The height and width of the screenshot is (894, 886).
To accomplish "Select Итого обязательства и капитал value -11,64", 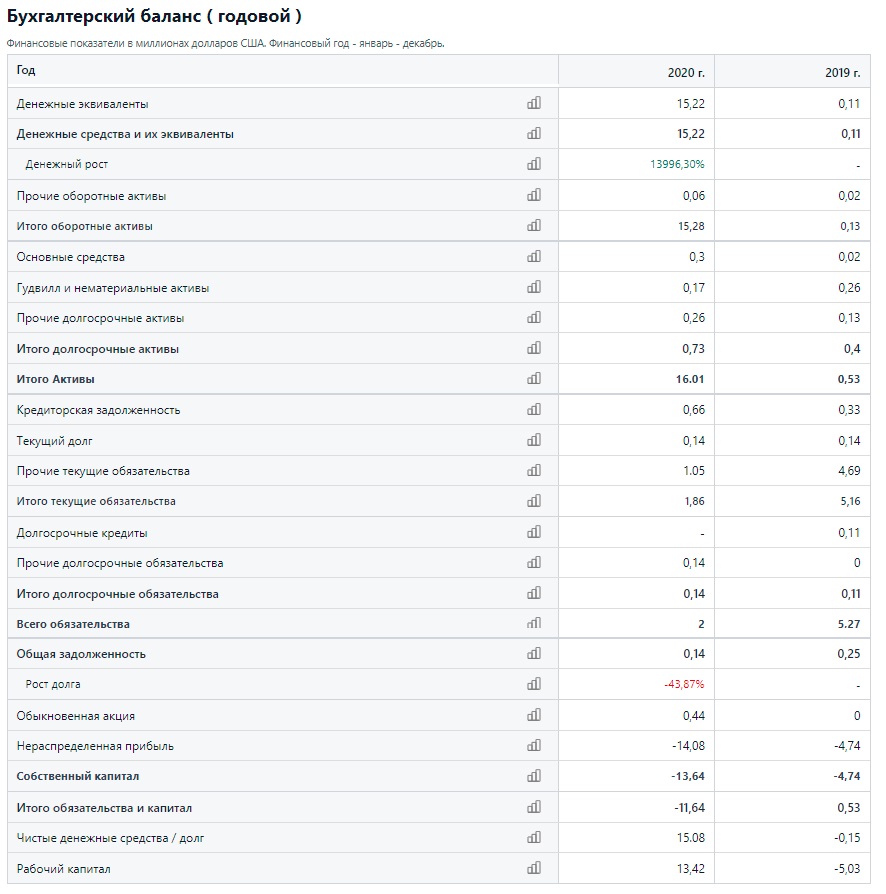I will 689,808.
